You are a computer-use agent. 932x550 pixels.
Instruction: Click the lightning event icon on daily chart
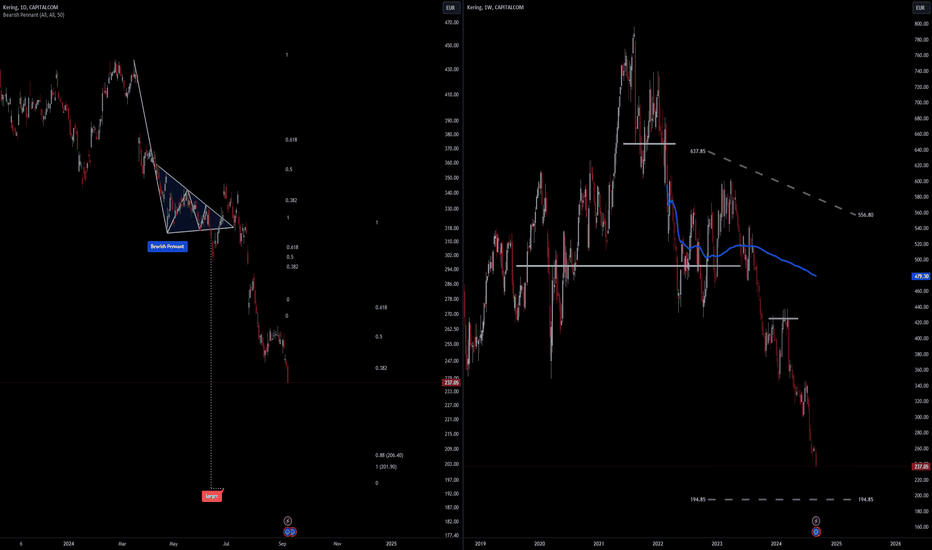pyautogui.click(x=288, y=521)
